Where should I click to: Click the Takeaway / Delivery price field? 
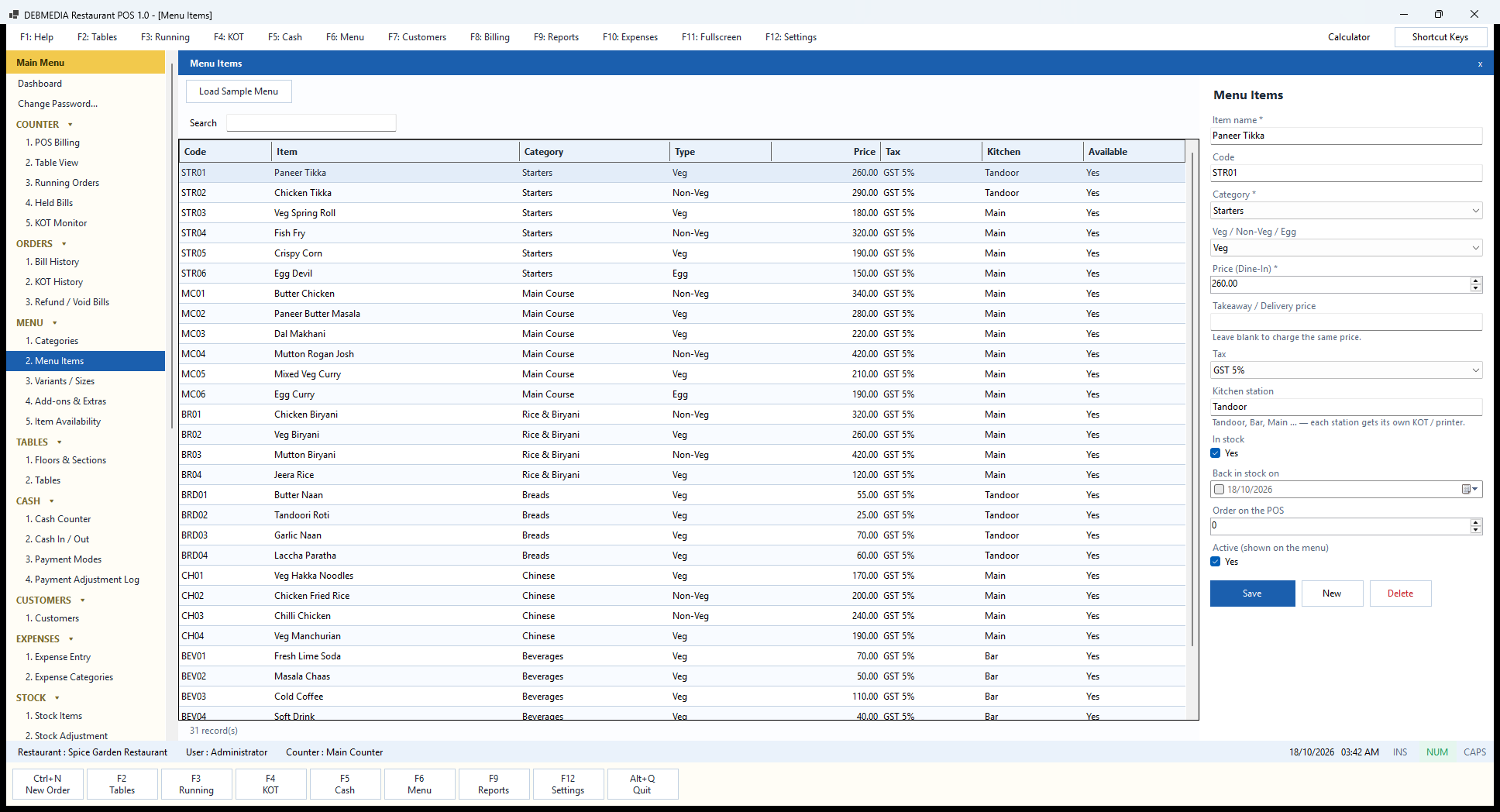tap(1347, 322)
